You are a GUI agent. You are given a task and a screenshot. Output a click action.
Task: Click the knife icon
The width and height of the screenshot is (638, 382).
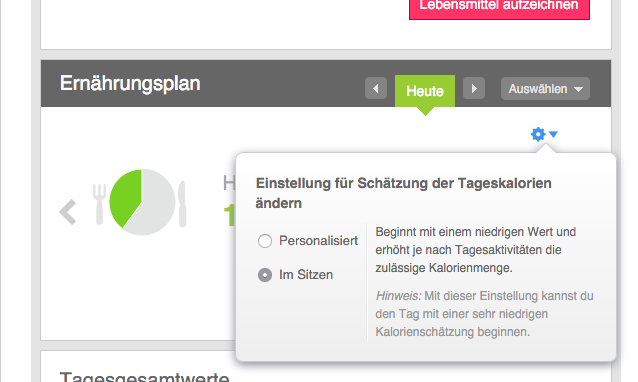pyautogui.click(x=182, y=203)
